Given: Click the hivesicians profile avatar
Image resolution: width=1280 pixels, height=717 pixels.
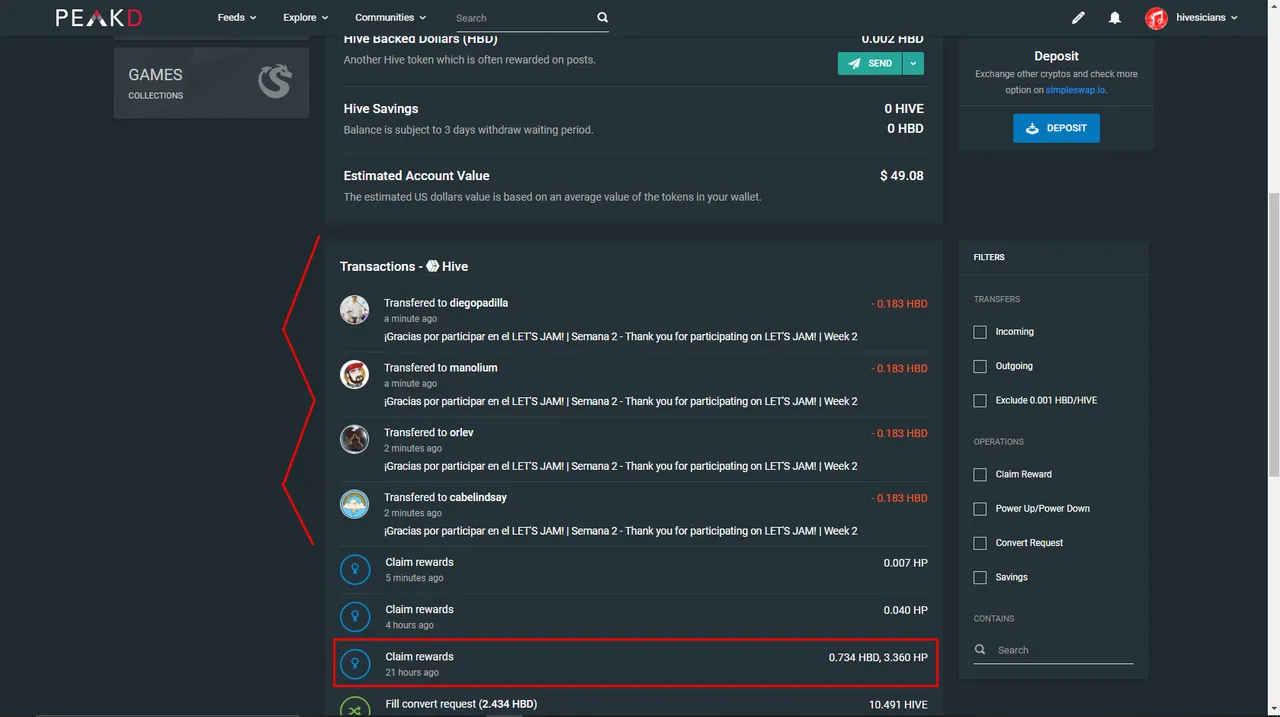Looking at the screenshot, I should tap(1156, 18).
